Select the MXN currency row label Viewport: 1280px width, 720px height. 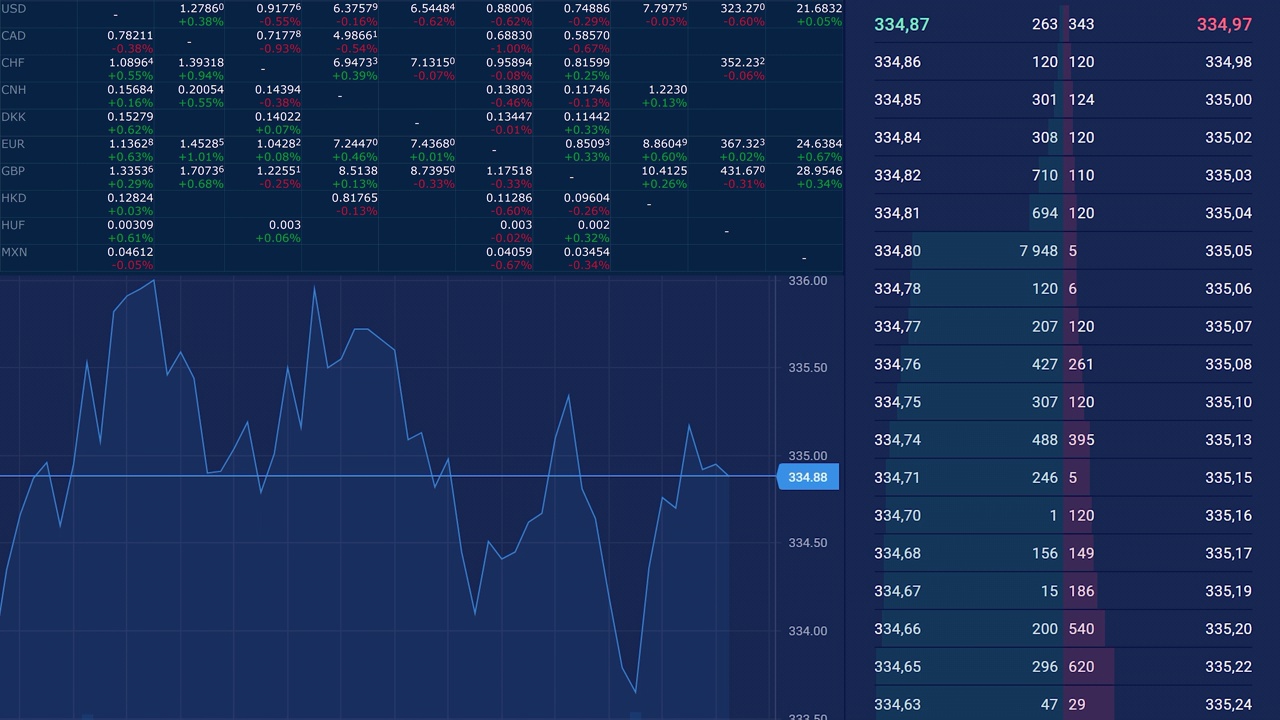[14, 251]
